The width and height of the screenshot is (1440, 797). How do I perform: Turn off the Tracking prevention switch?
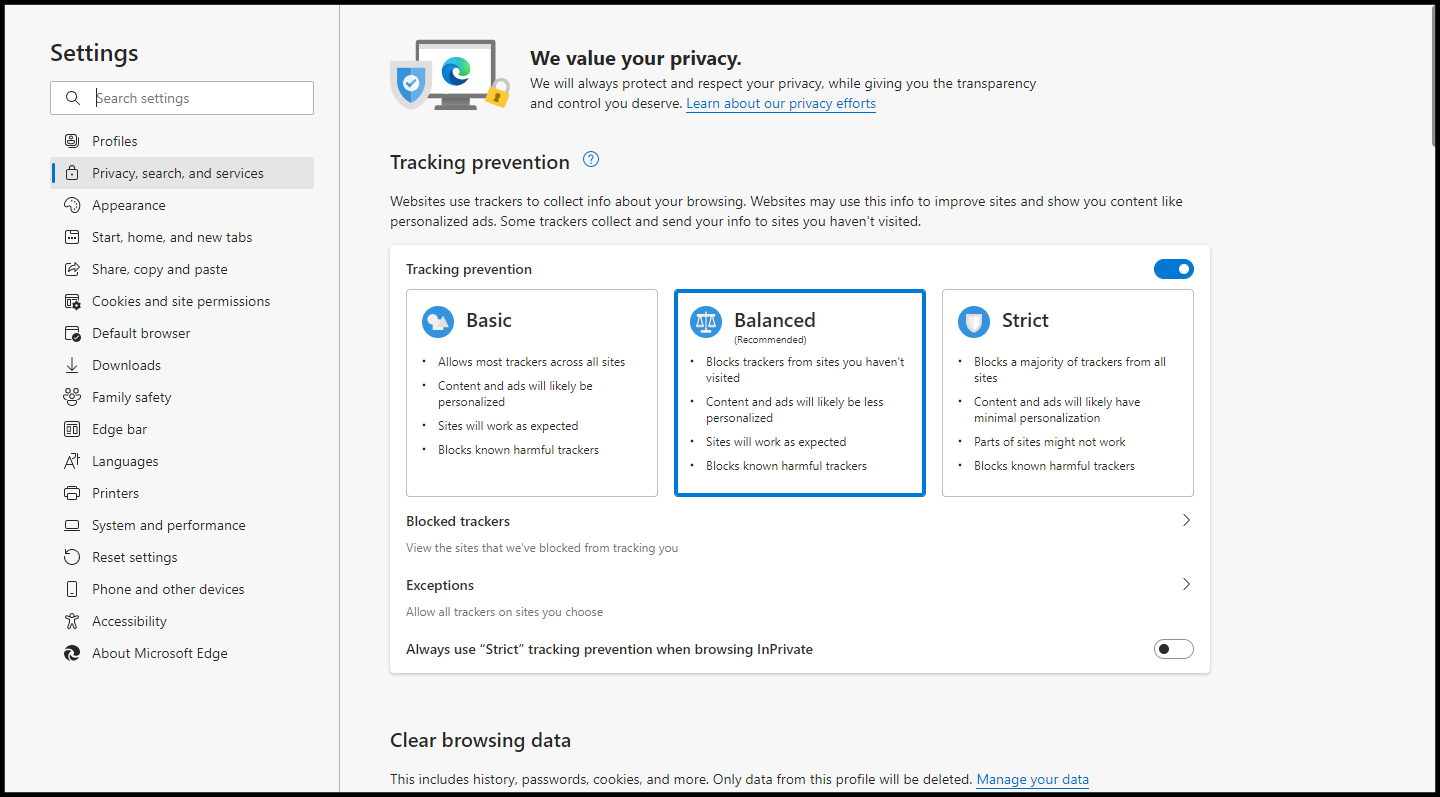pyautogui.click(x=1174, y=269)
